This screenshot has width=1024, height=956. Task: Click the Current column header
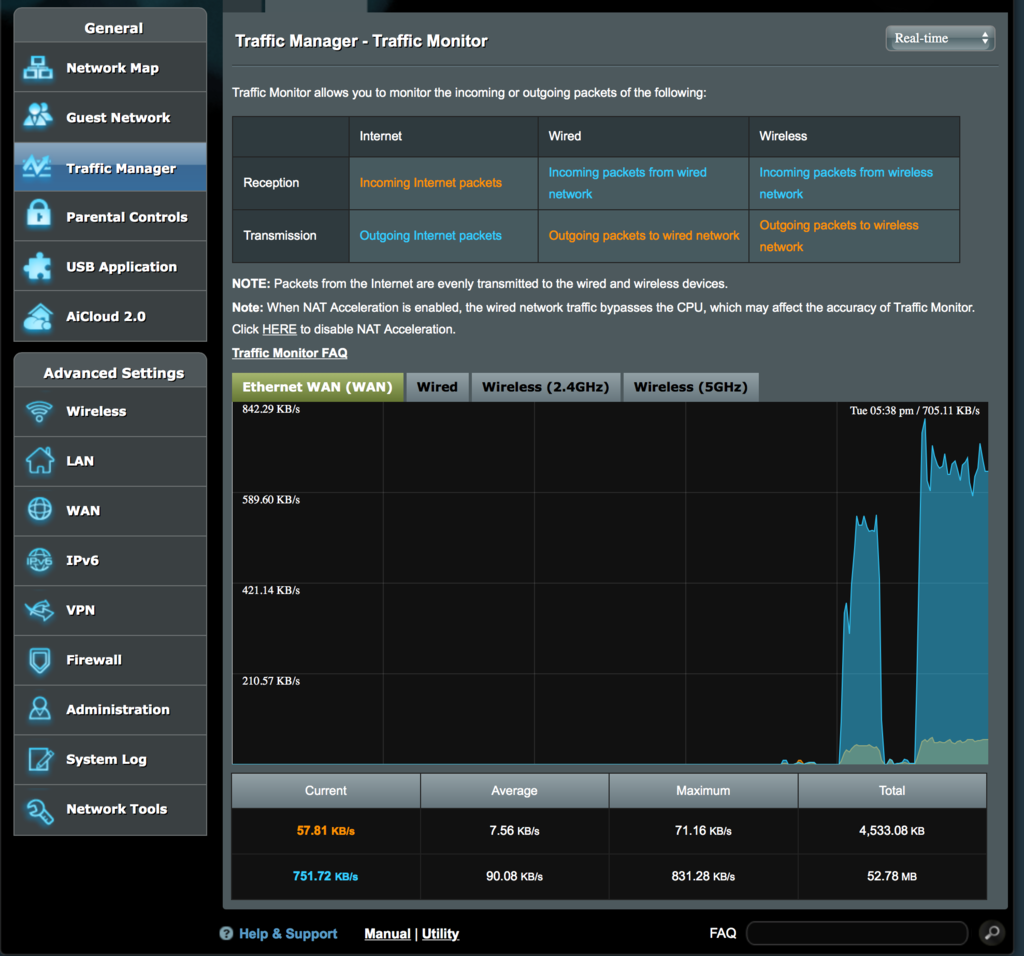pos(325,791)
